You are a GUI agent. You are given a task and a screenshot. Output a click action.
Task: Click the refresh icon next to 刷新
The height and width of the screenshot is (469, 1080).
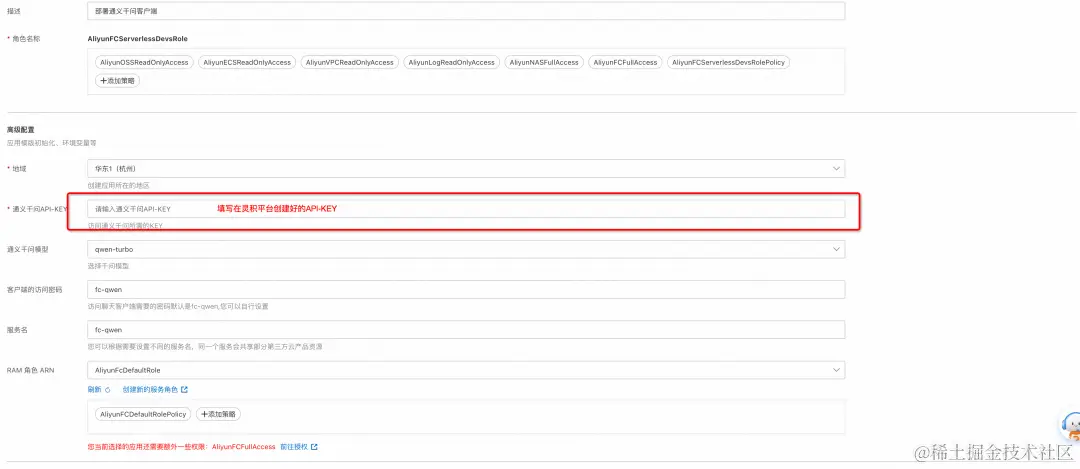click(x=107, y=390)
